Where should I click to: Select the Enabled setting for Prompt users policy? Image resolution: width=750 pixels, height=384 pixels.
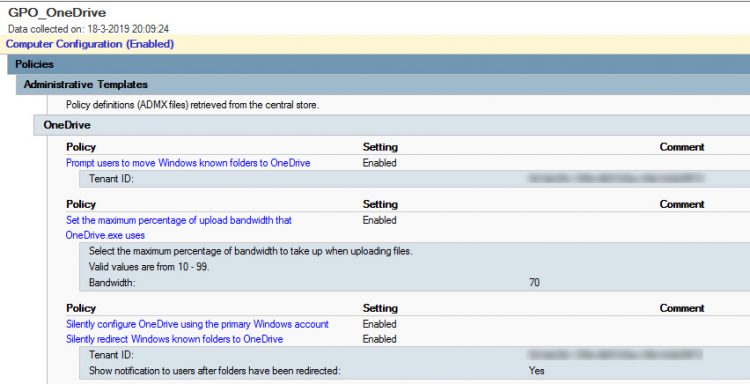(x=379, y=163)
